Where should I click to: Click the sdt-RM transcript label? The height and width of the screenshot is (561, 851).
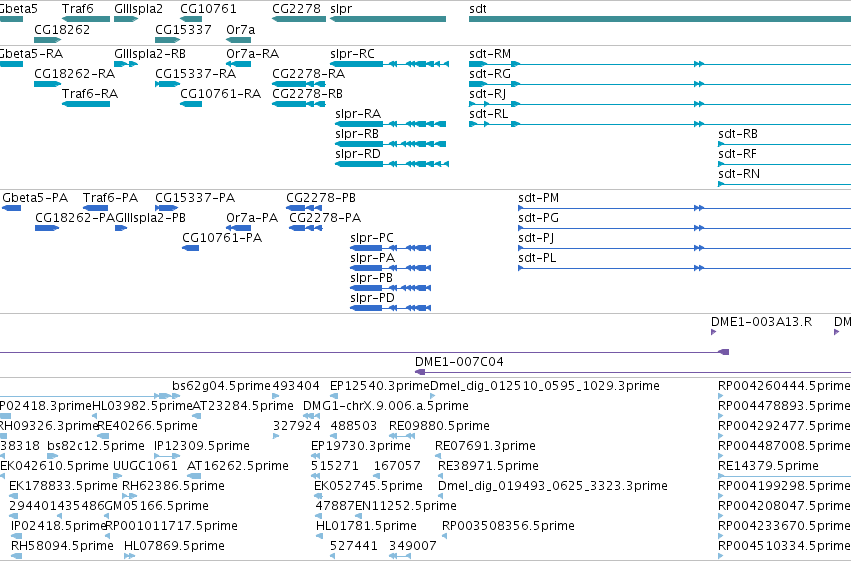pos(490,54)
